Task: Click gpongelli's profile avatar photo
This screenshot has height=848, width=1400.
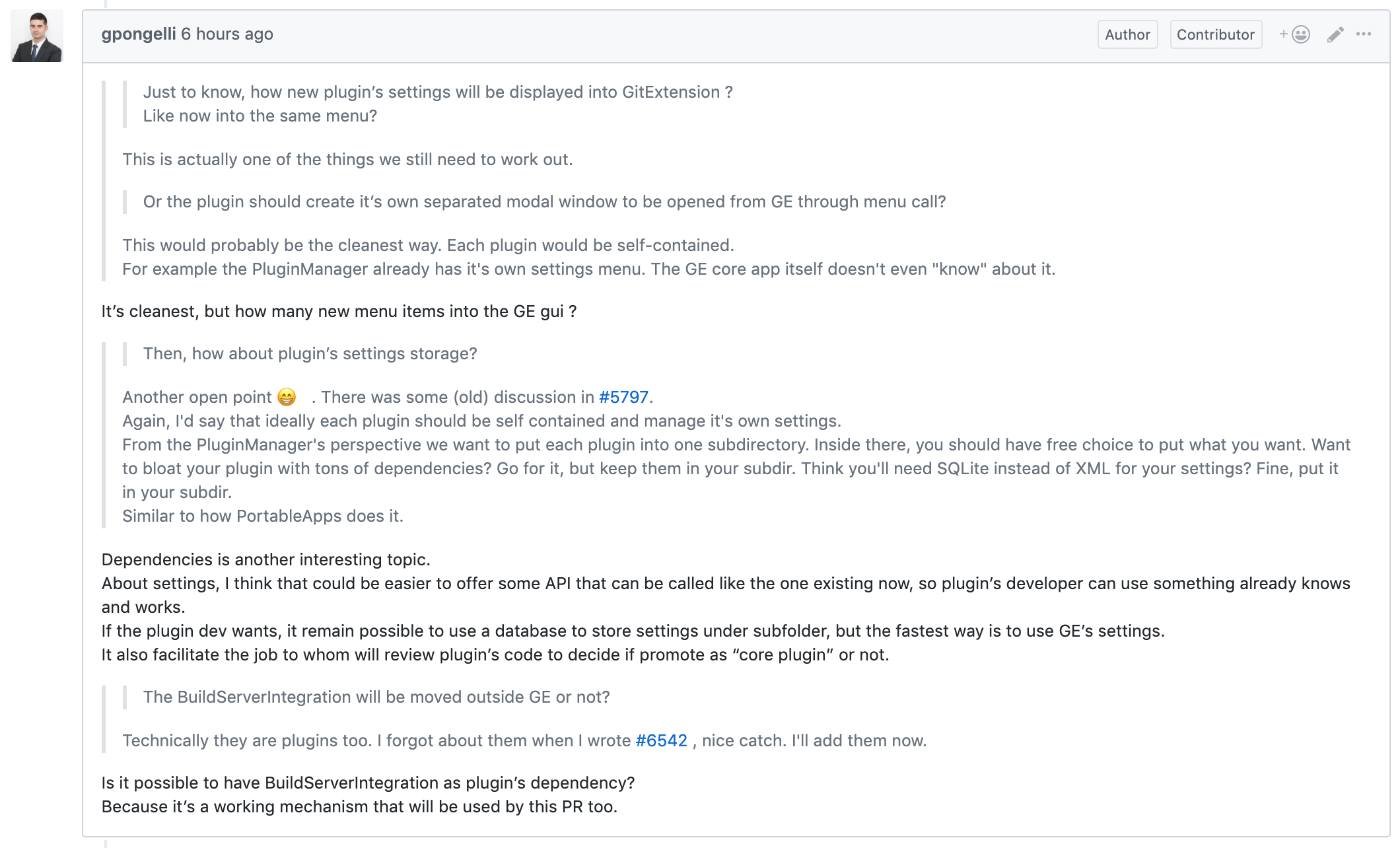Action: (x=37, y=36)
